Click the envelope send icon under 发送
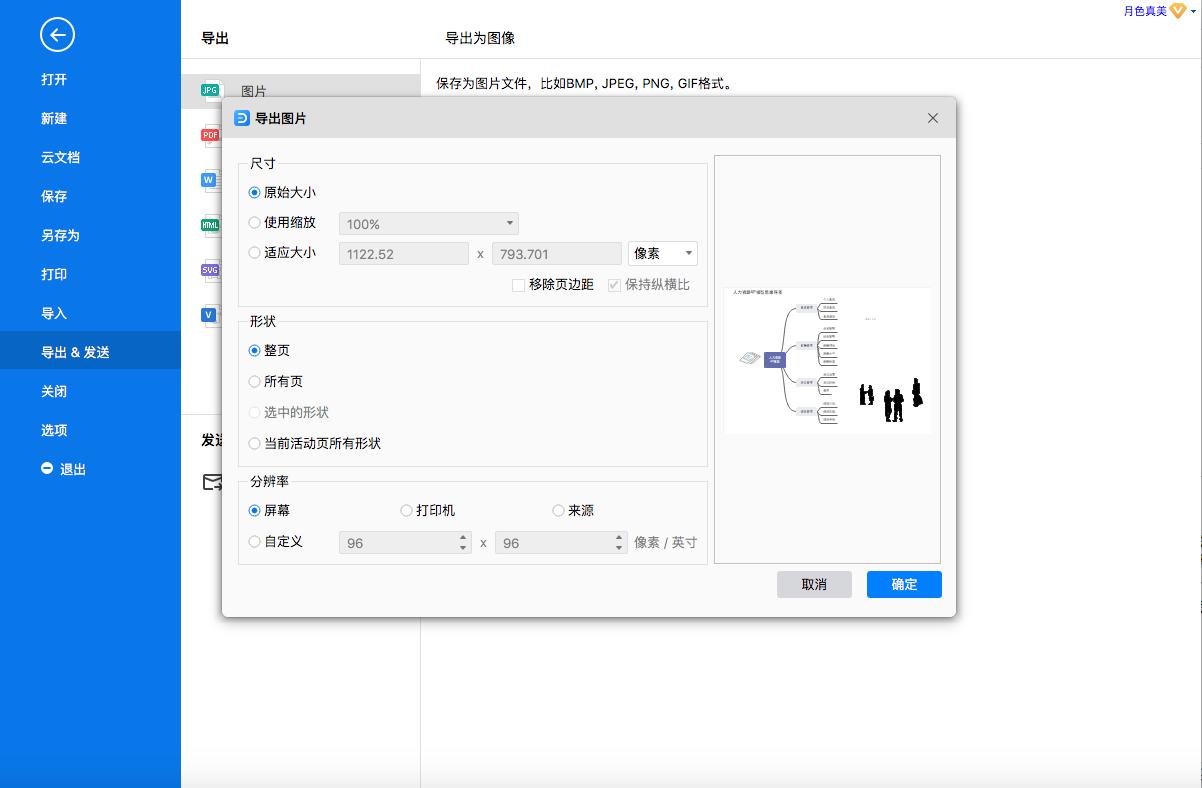Screen dimensions: 1202x788 click(214, 482)
